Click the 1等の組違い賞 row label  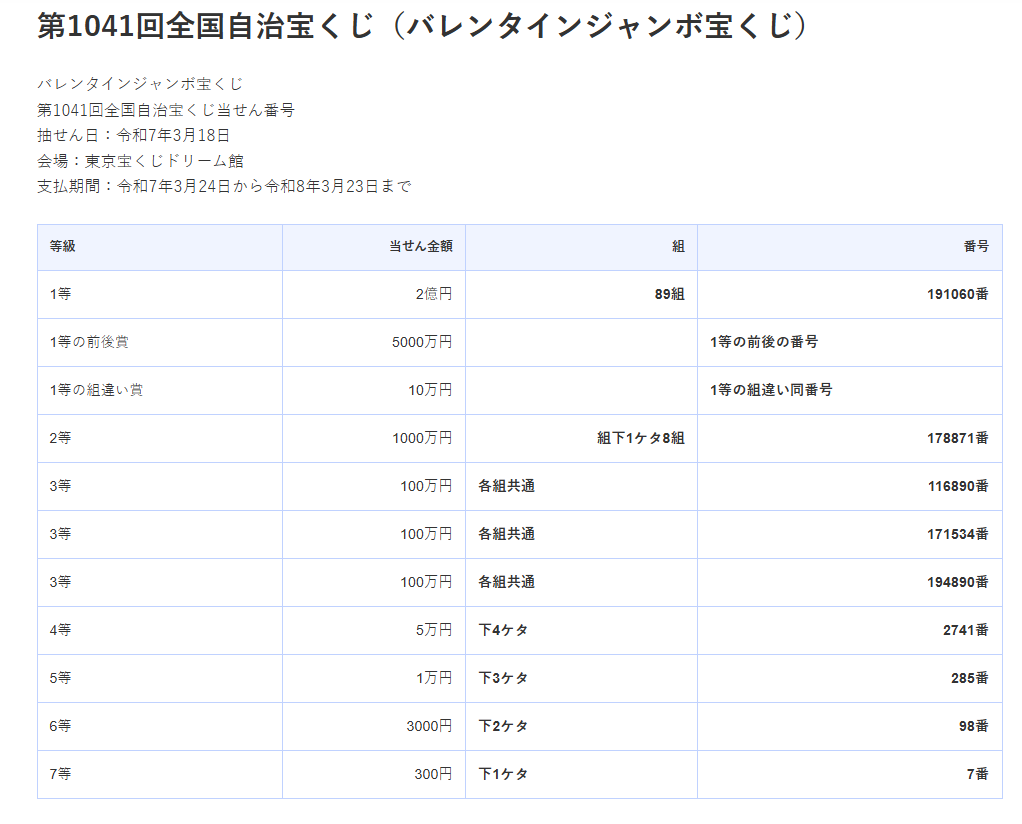(96, 390)
